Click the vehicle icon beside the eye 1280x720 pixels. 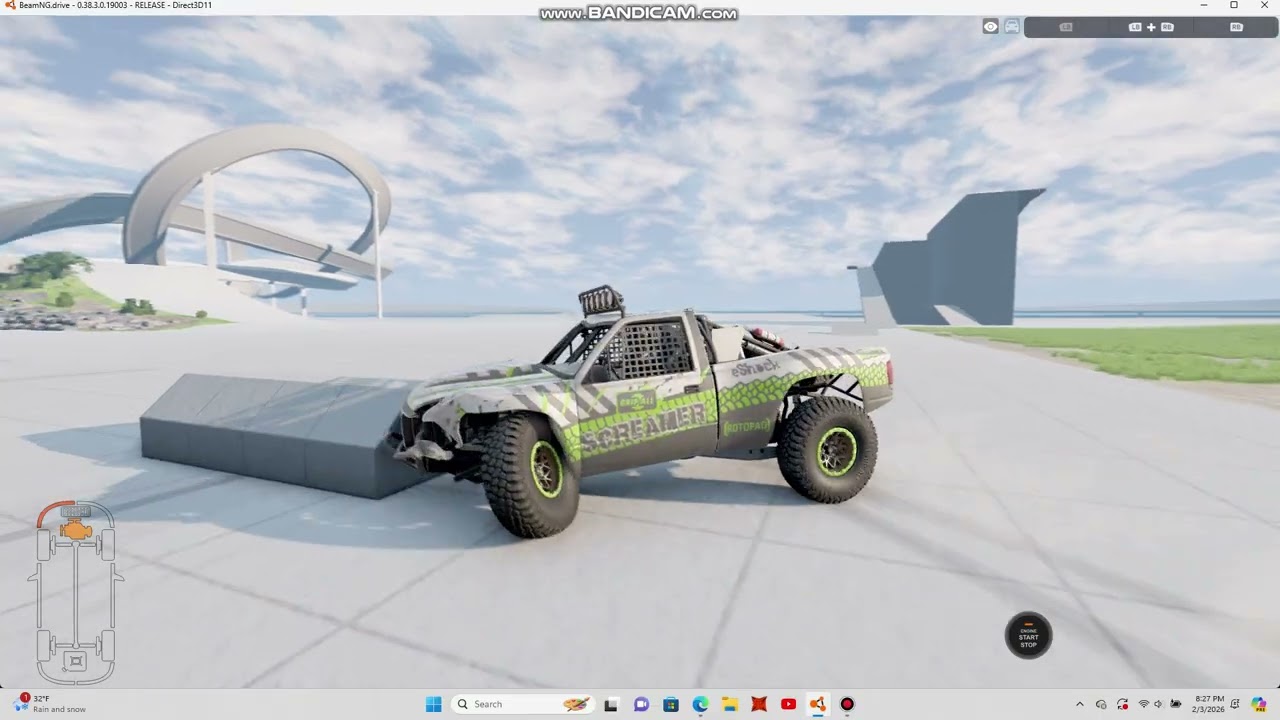click(x=1012, y=27)
